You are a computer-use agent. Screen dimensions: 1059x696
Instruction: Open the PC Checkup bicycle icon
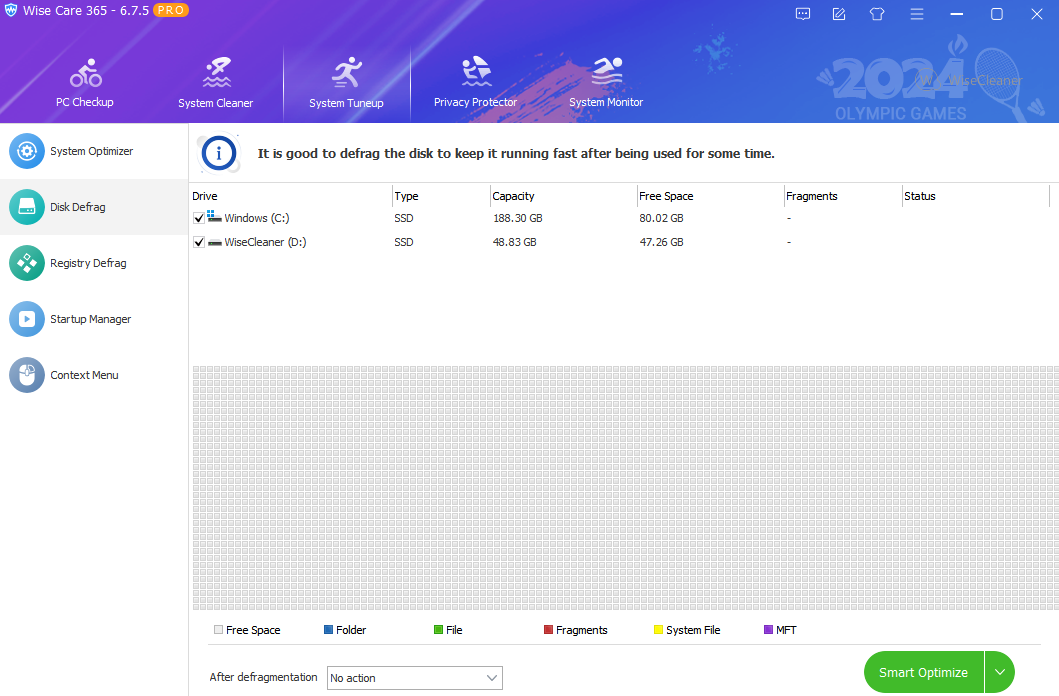[x=86, y=73]
